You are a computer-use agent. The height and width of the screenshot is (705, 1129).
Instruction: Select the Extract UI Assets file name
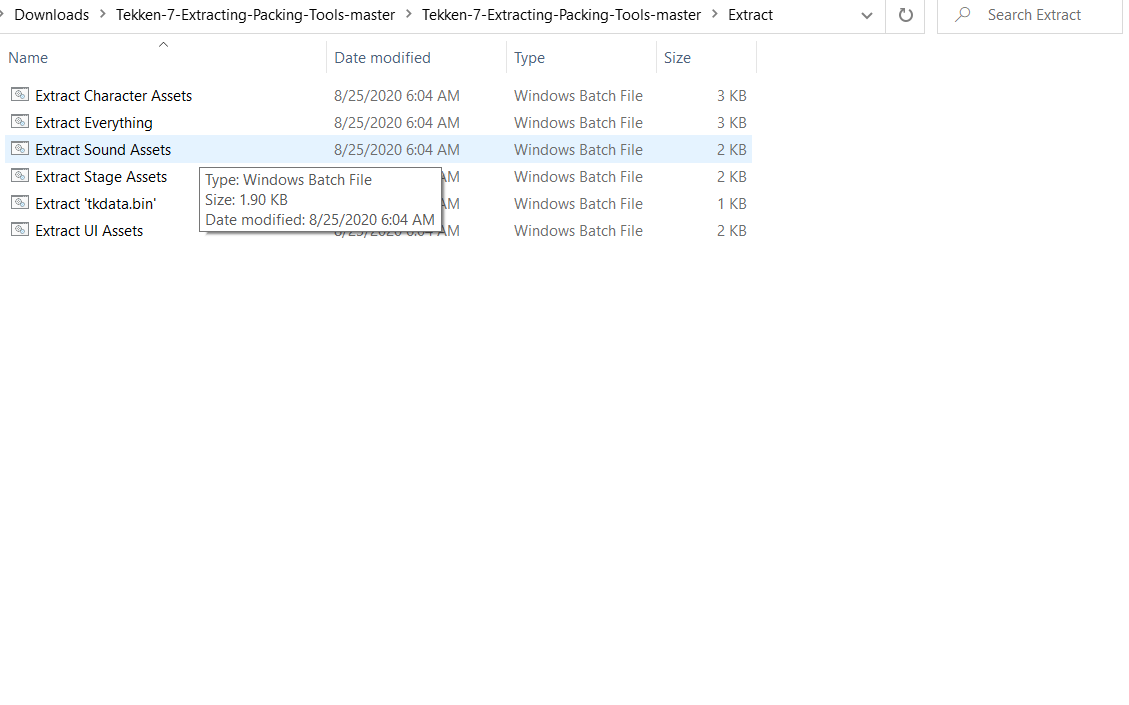[x=89, y=231]
